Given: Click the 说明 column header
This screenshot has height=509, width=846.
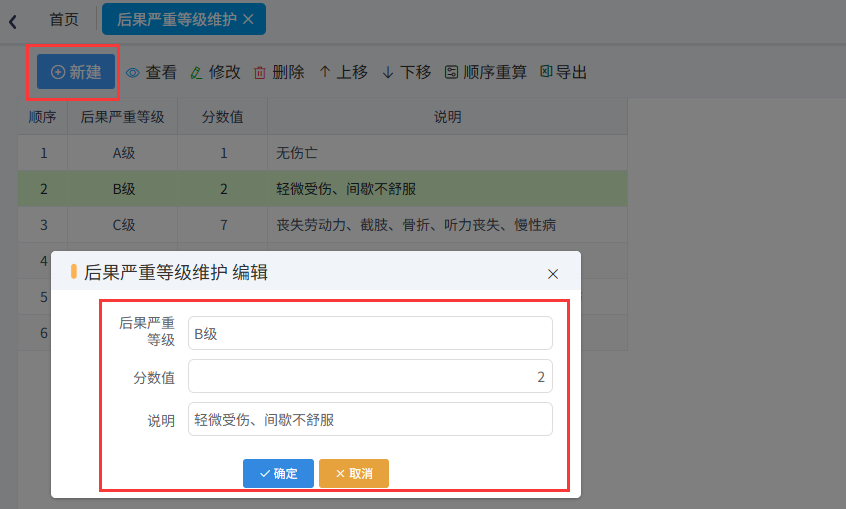Looking at the screenshot, I should [447, 117].
